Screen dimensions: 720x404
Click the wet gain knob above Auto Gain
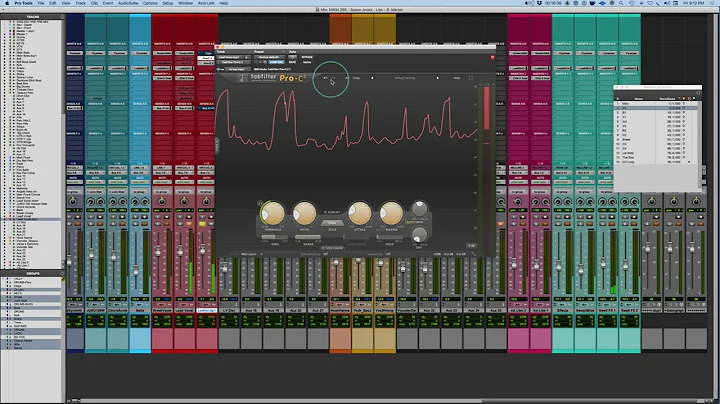tap(419, 209)
